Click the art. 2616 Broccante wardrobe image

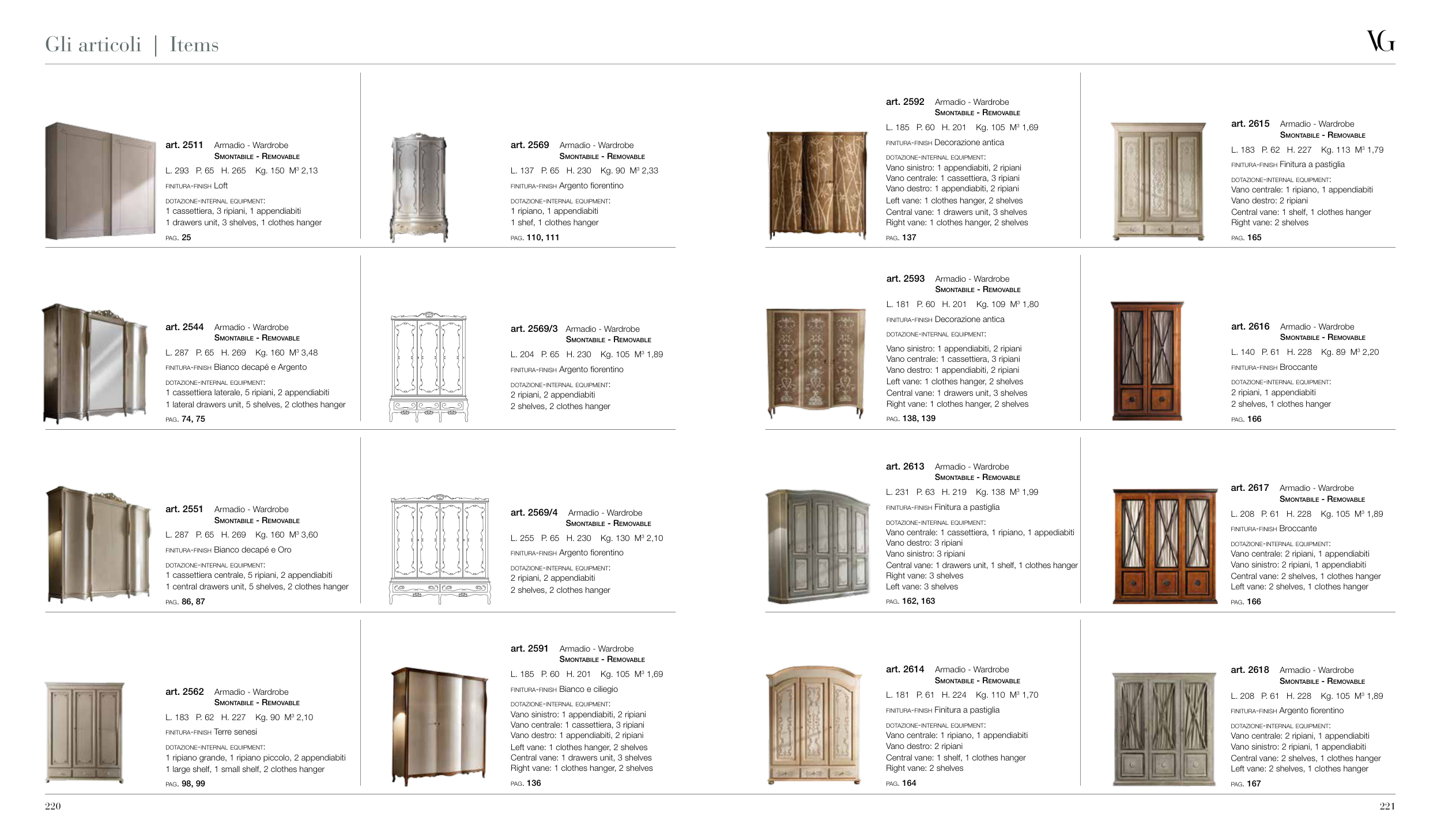[1146, 361]
